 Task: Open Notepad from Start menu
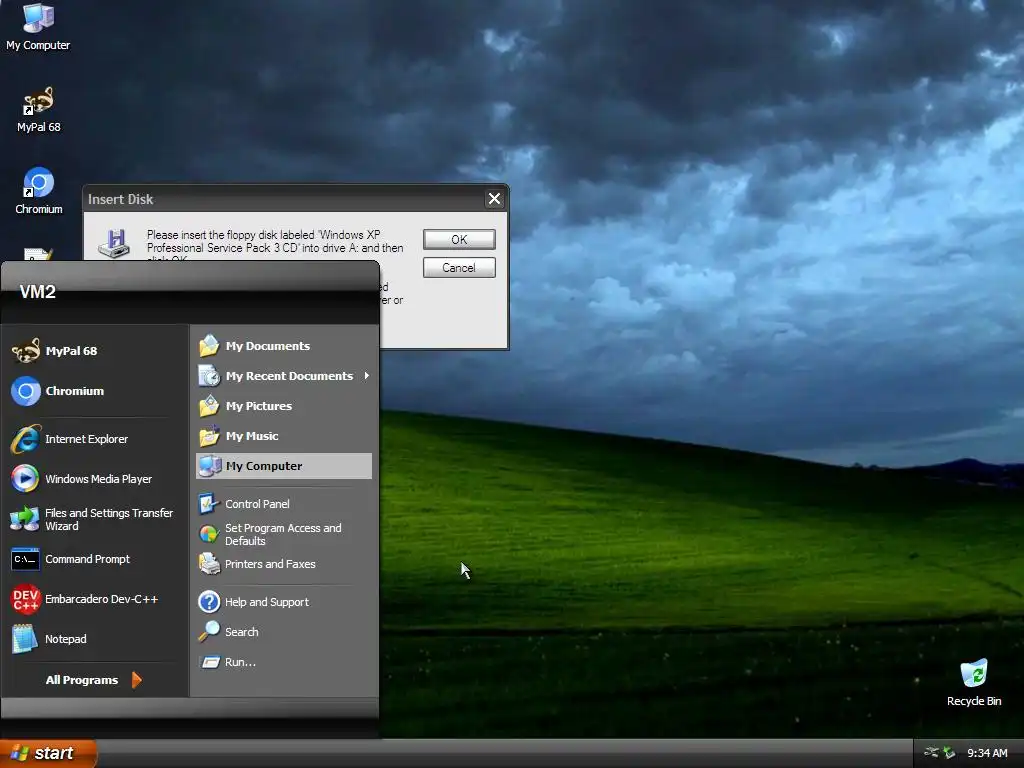coord(95,639)
